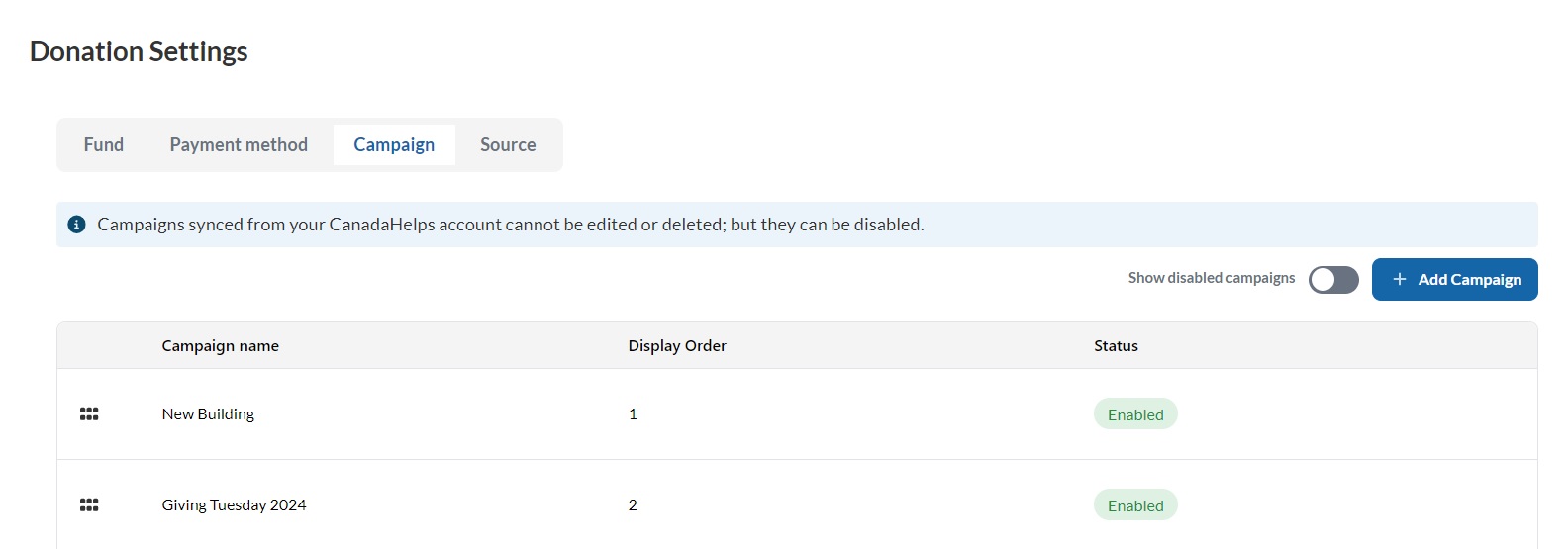Click the Add Campaign button text

pos(1470,280)
